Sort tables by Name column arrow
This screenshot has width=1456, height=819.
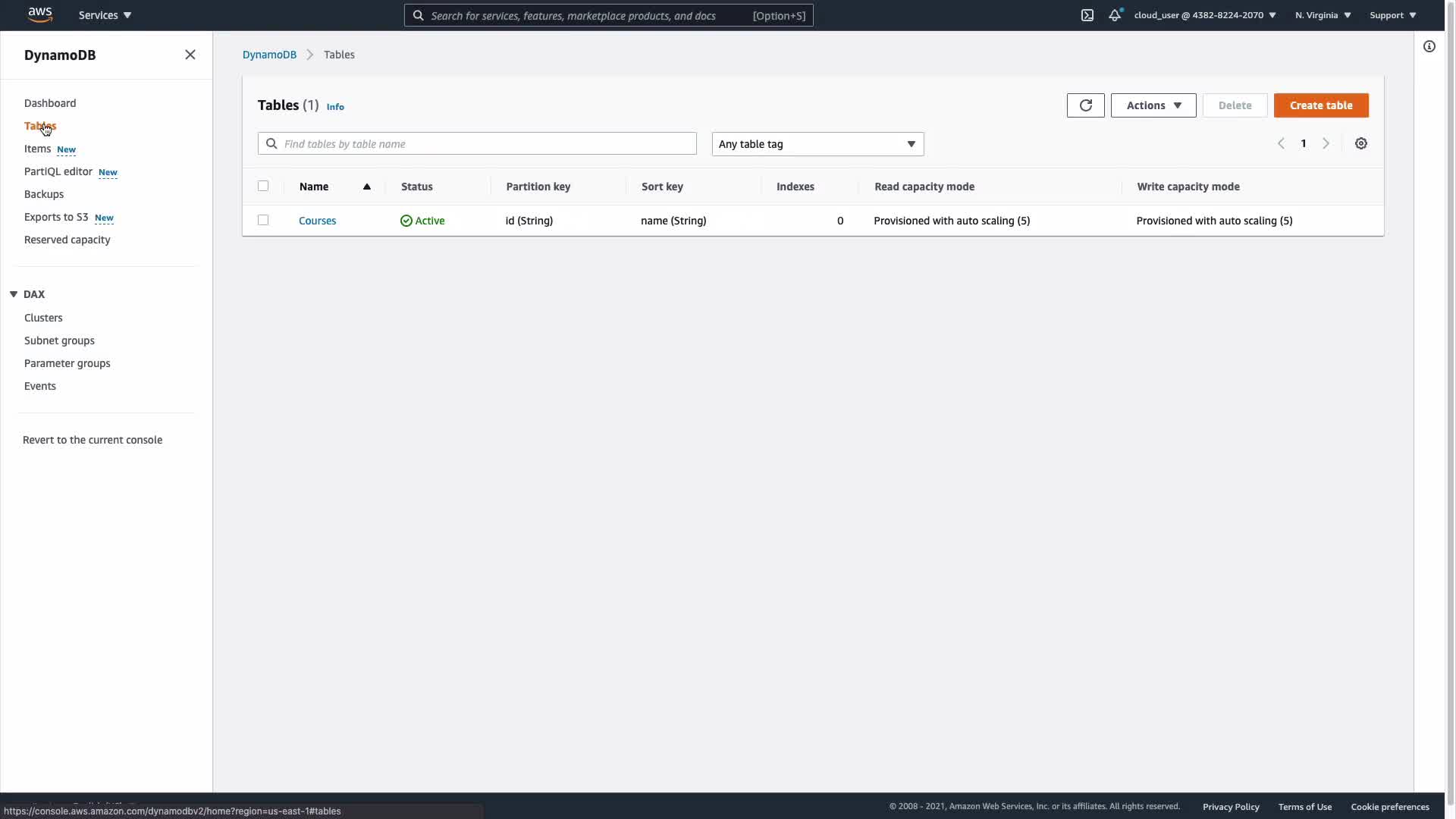tap(366, 187)
